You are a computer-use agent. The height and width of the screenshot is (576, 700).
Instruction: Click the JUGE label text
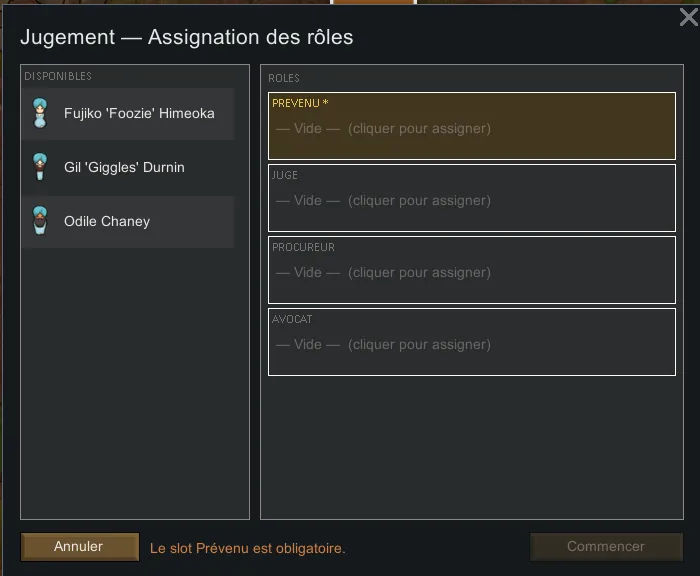(x=285, y=175)
